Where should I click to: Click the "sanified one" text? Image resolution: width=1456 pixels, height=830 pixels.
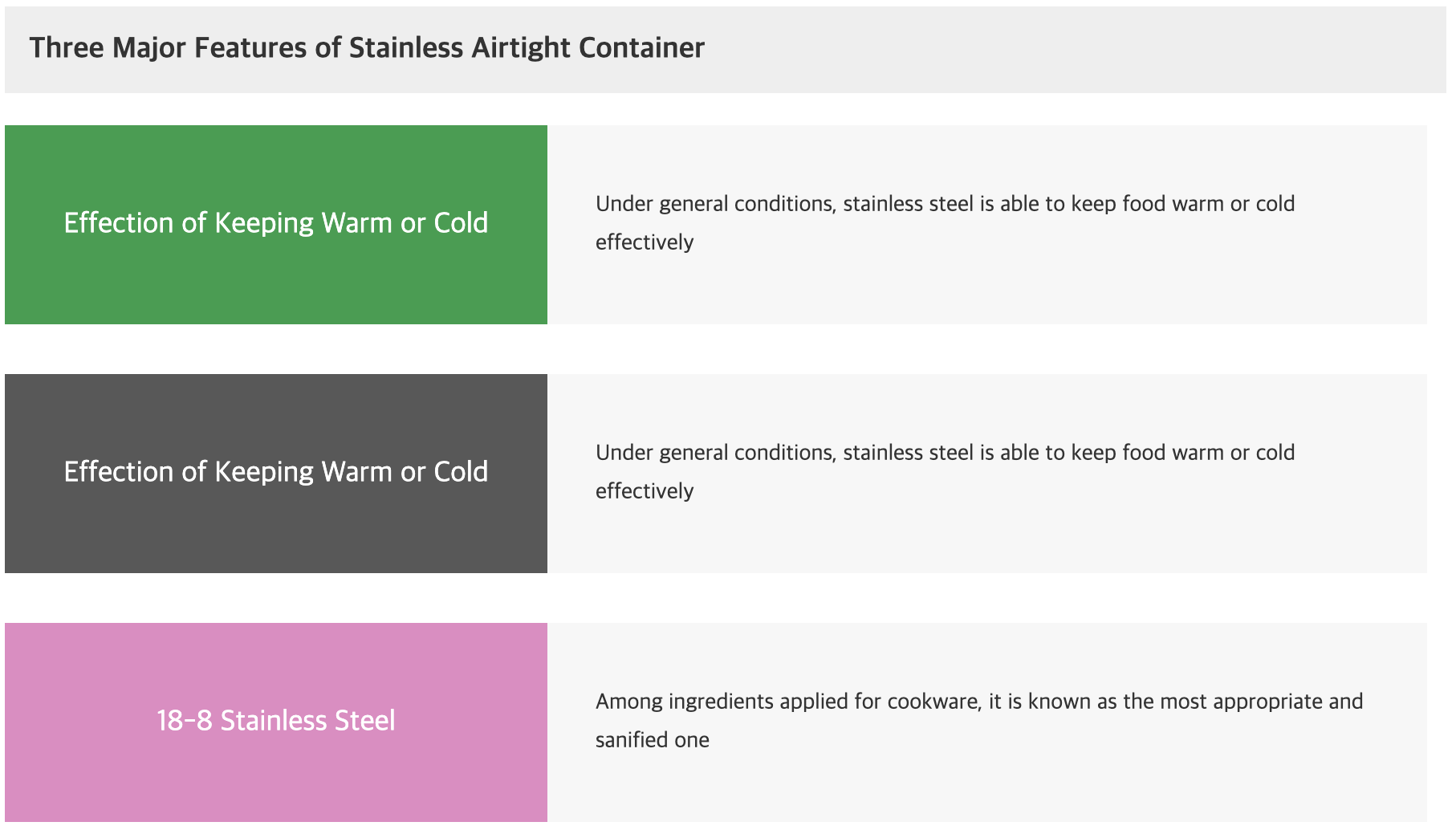[652, 740]
